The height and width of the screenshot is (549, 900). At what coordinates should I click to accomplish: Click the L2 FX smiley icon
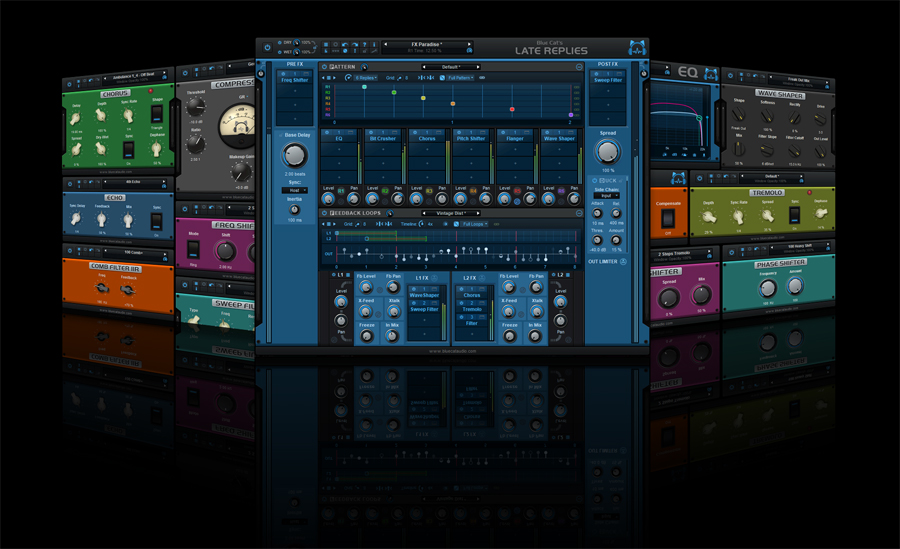tap(483, 278)
